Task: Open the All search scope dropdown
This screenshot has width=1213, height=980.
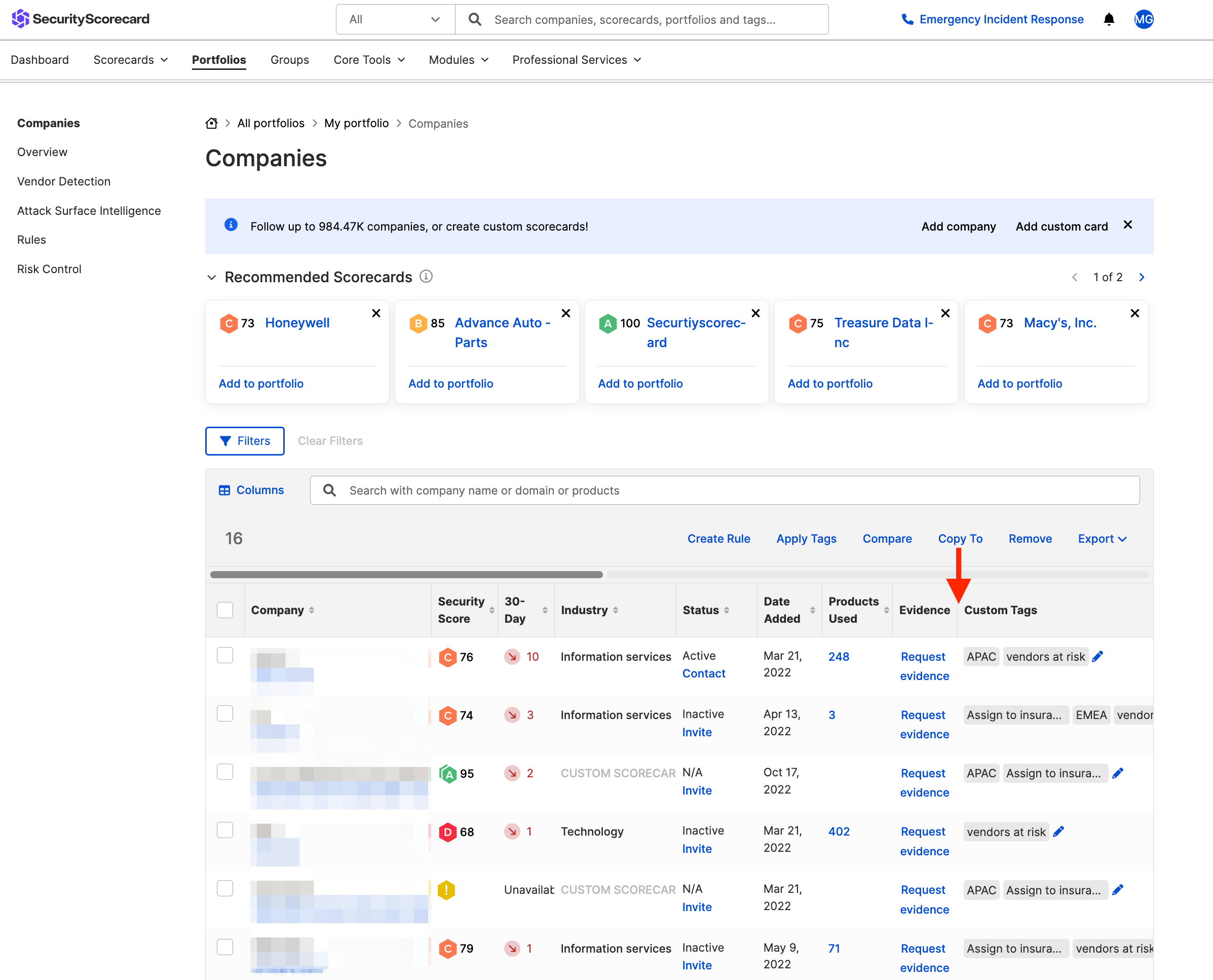Action: 395,19
